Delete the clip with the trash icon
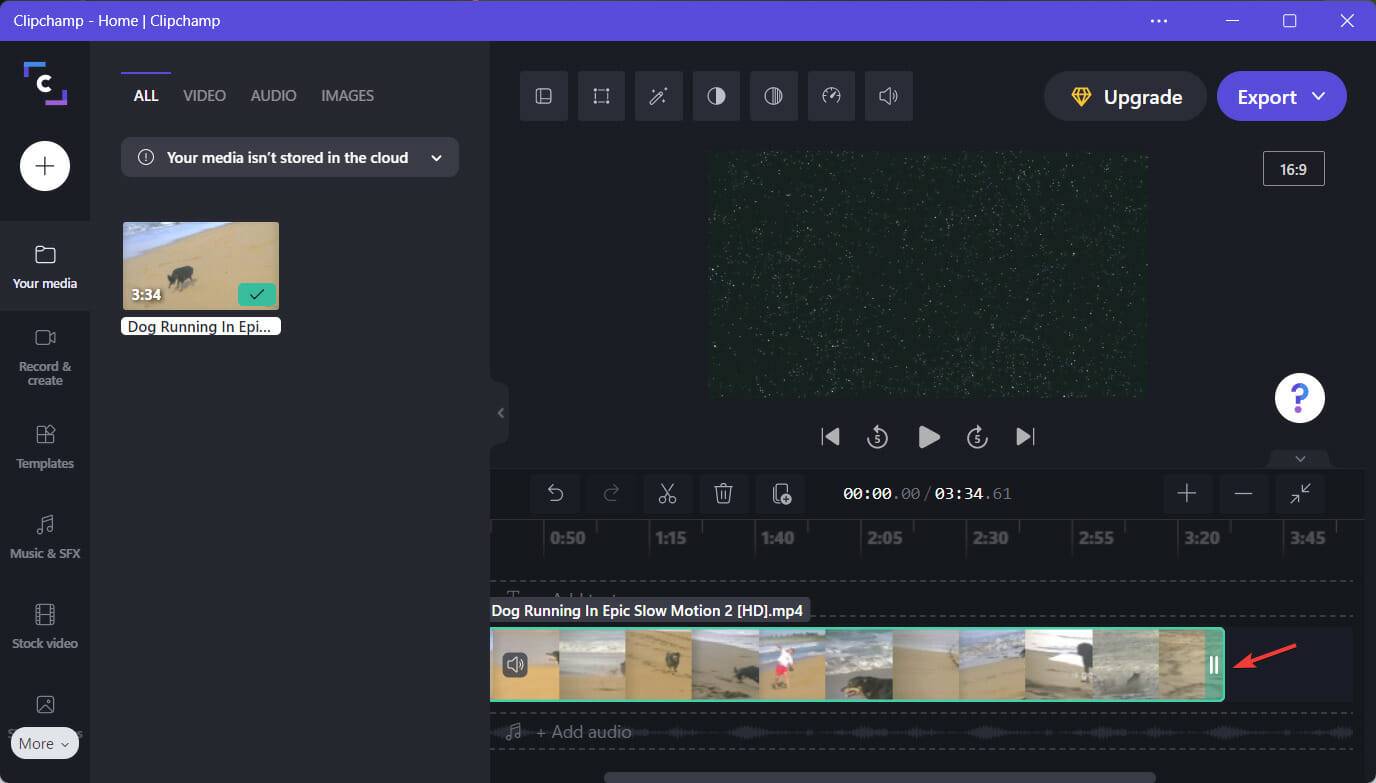The width and height of the screenshot is (1376, 783). click(723, 493)
